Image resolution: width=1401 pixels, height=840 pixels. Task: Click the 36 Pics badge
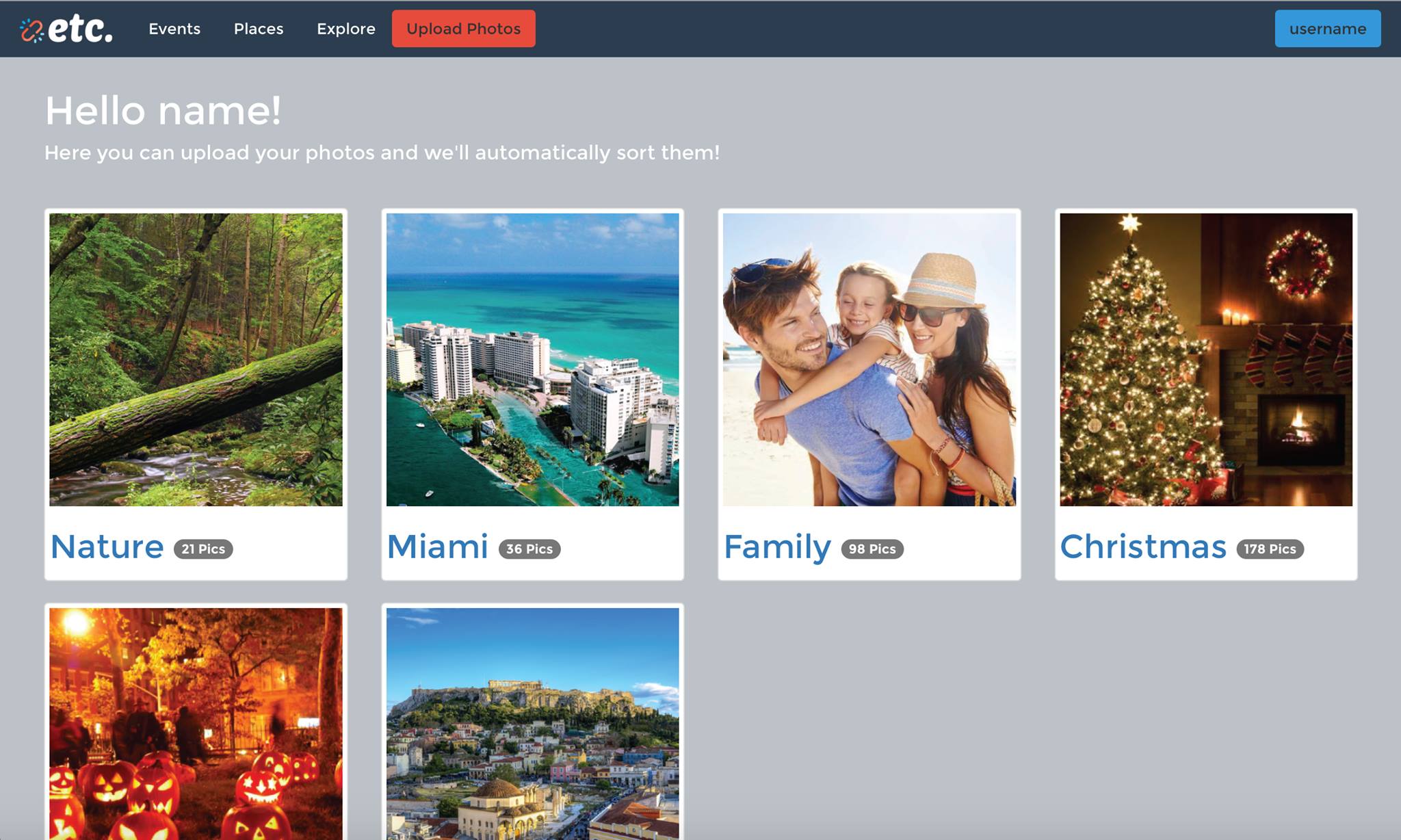529,549
